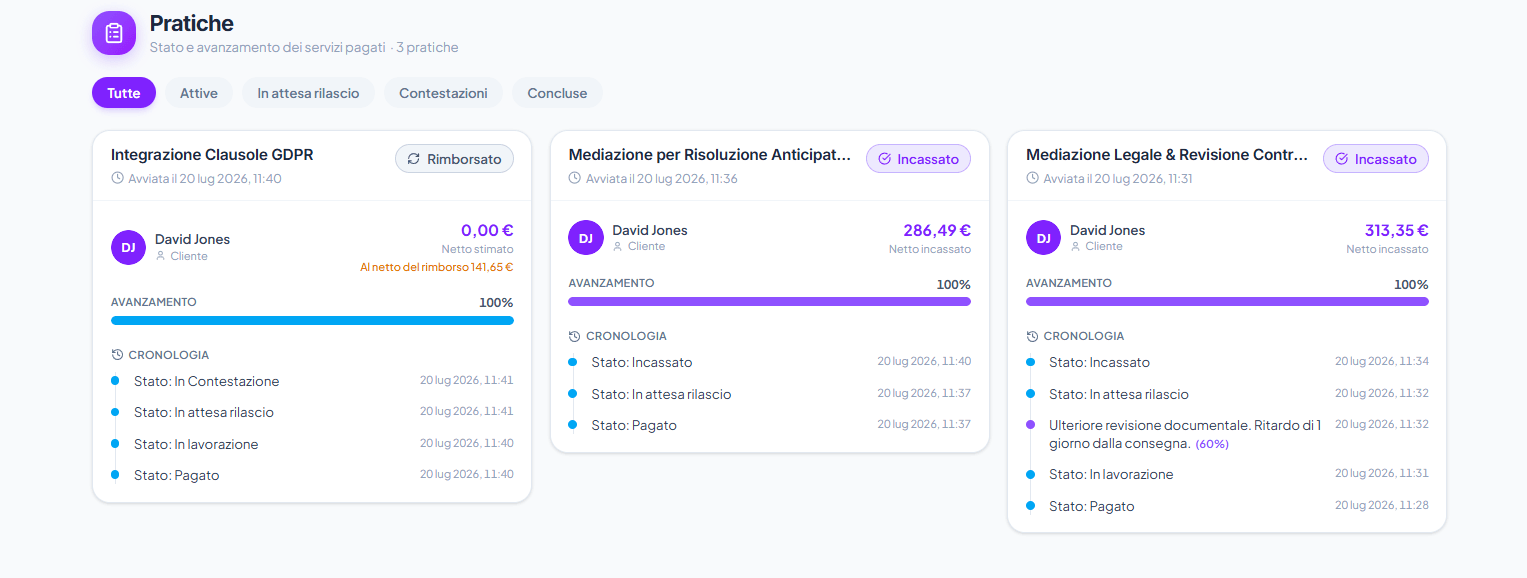The width and height of the screenshot is (1527, 578).
Task: Click check icon in Mediazione Legale Incassato badge
Action: tap(1342, 159)
